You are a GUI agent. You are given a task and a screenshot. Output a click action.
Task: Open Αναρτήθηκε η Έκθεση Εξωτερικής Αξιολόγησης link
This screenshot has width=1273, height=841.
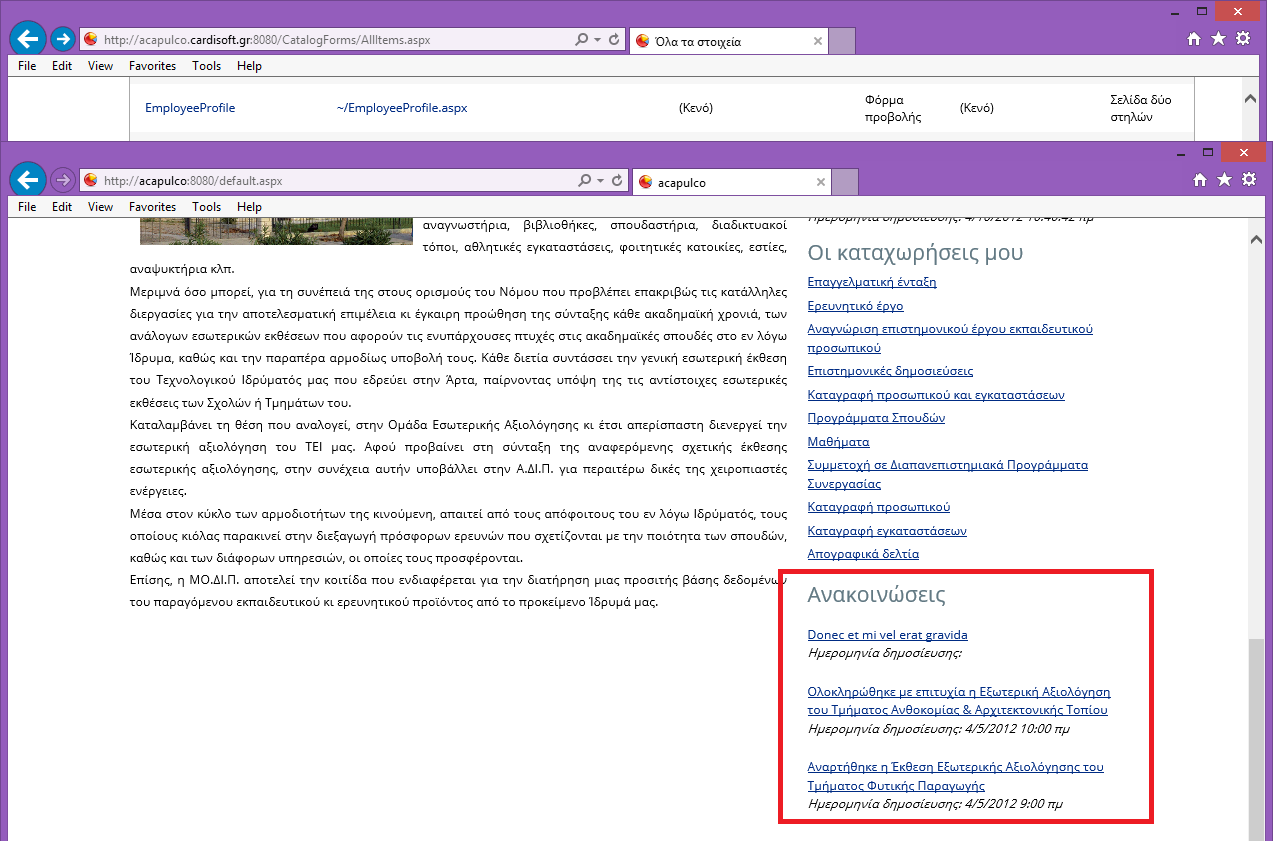coord(956,776)
